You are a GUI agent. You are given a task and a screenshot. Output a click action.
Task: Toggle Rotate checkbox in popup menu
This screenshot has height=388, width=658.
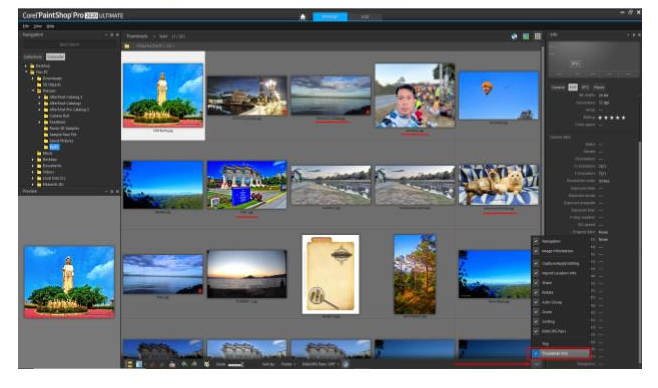[x=536, y=292]
